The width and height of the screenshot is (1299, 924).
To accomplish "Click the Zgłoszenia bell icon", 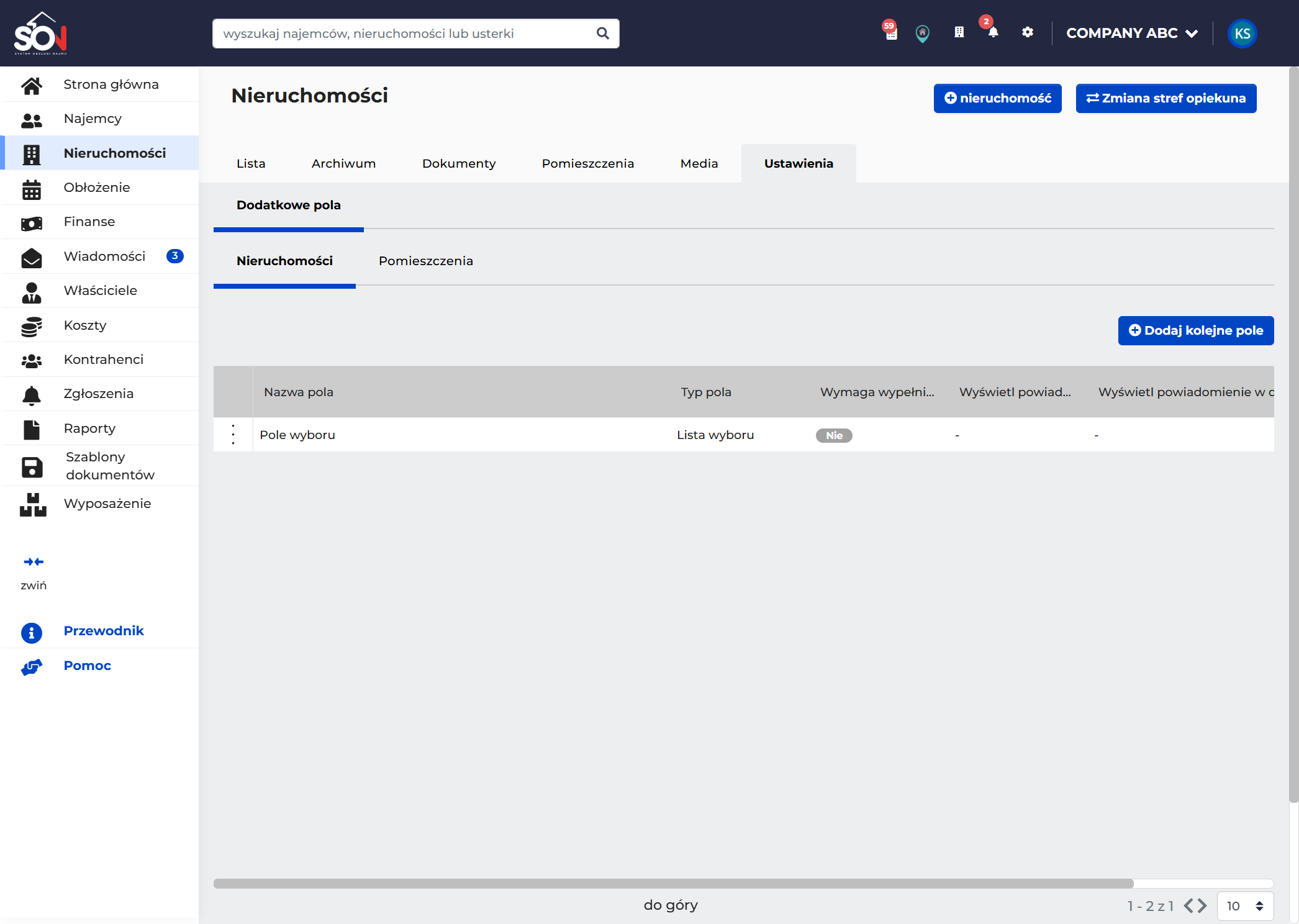I will (x=32, y=395).
